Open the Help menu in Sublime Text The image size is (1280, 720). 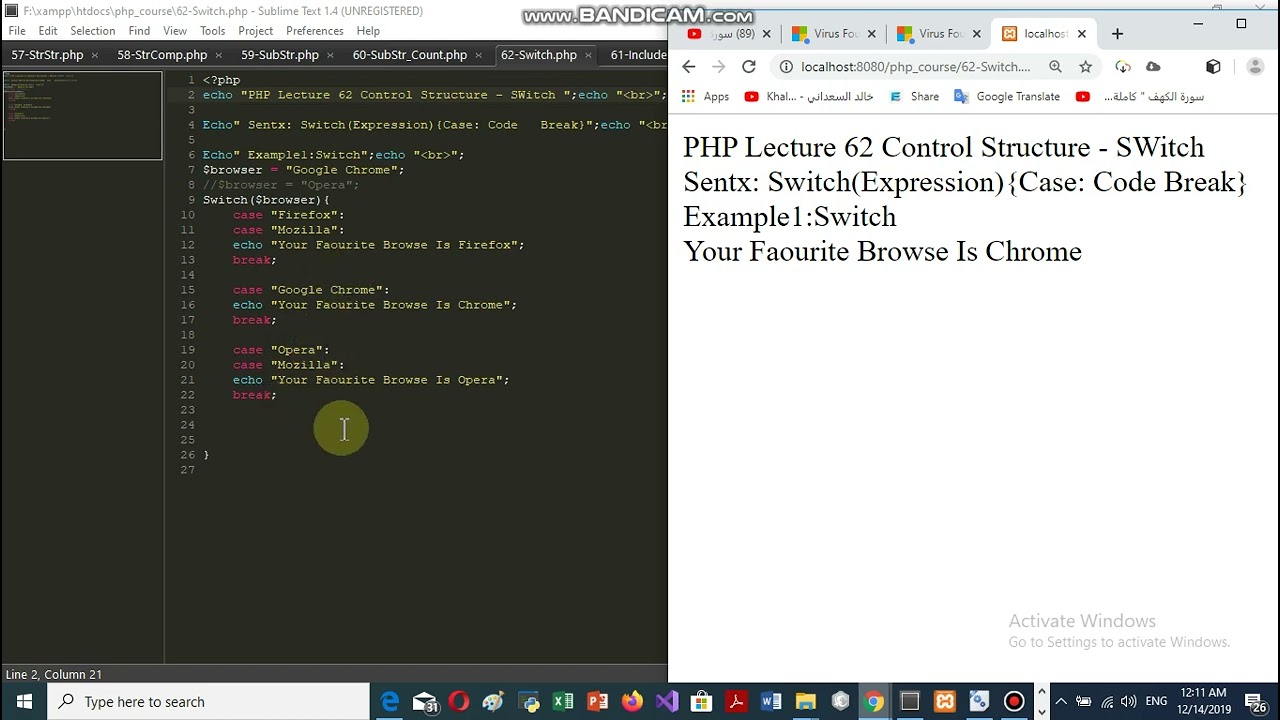368,31
